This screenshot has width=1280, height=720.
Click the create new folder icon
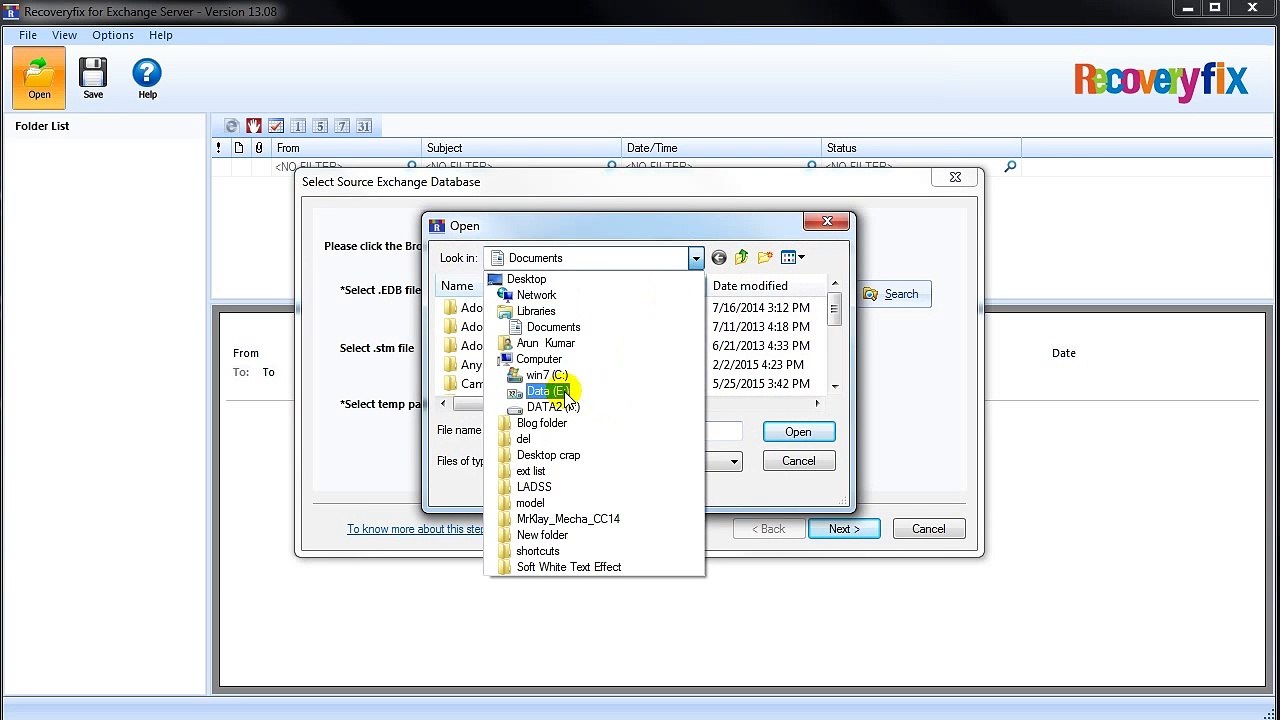[765, 258]
